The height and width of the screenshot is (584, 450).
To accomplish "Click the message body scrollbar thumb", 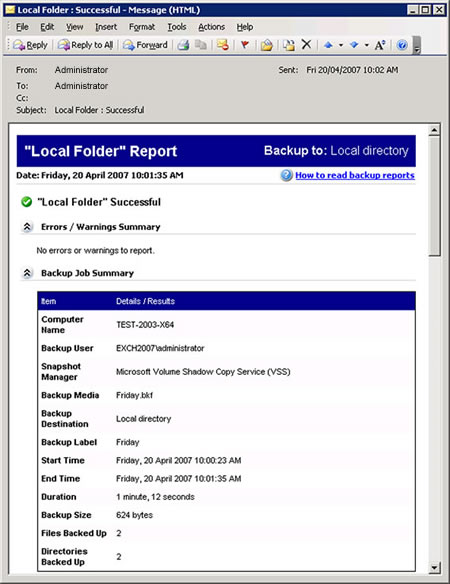I will click(434, 196).
